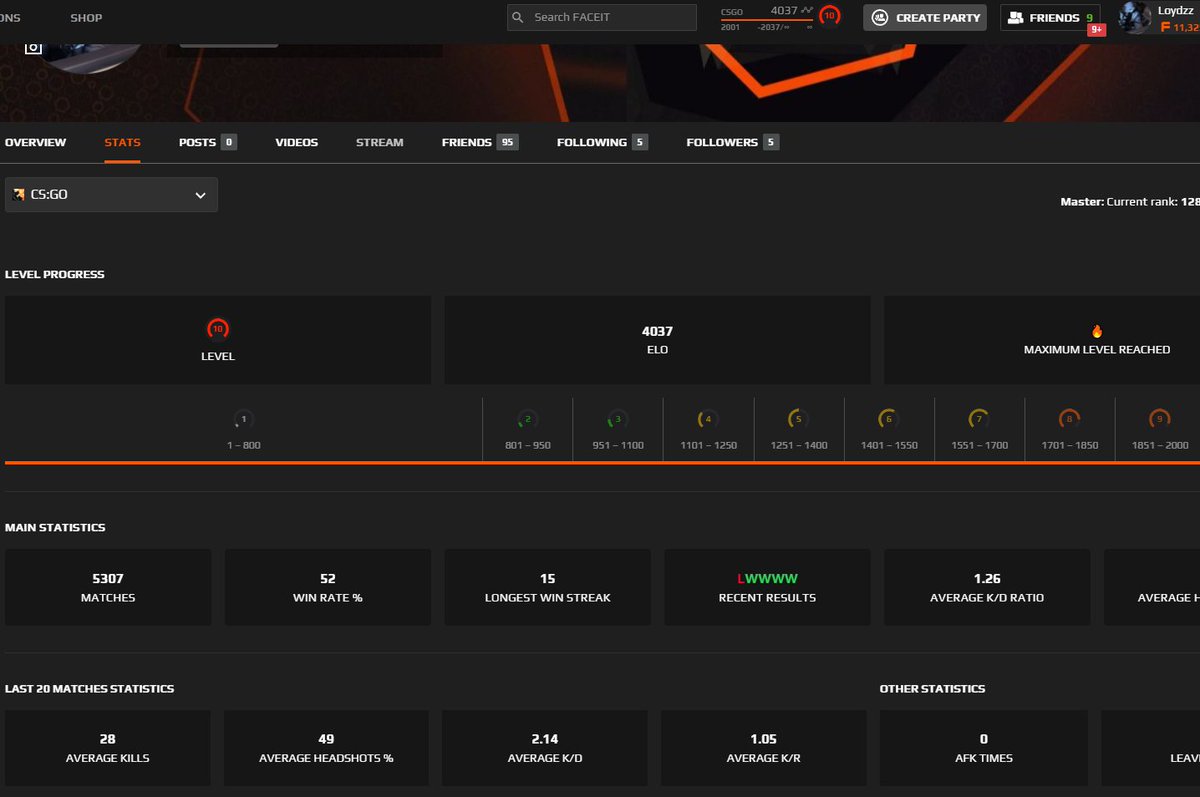Click the 1.05 AVERAGE K/R card
Viewport: 1200px width, 797px height.
click(764, 748)
